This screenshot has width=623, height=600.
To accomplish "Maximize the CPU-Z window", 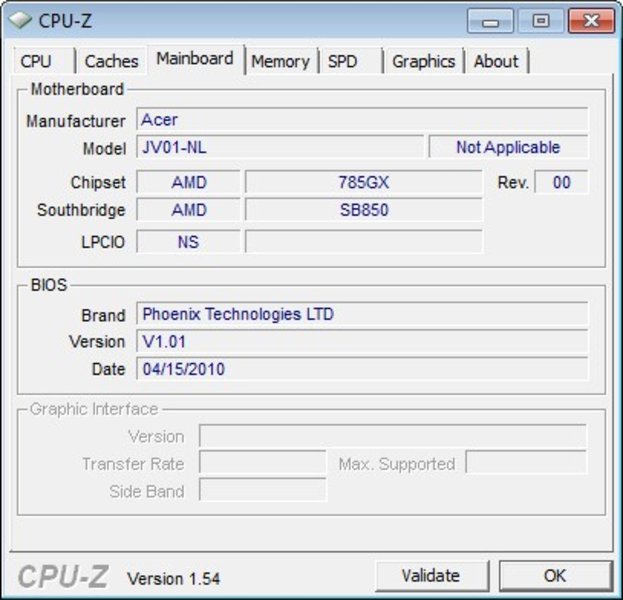I will coord(541,21).
